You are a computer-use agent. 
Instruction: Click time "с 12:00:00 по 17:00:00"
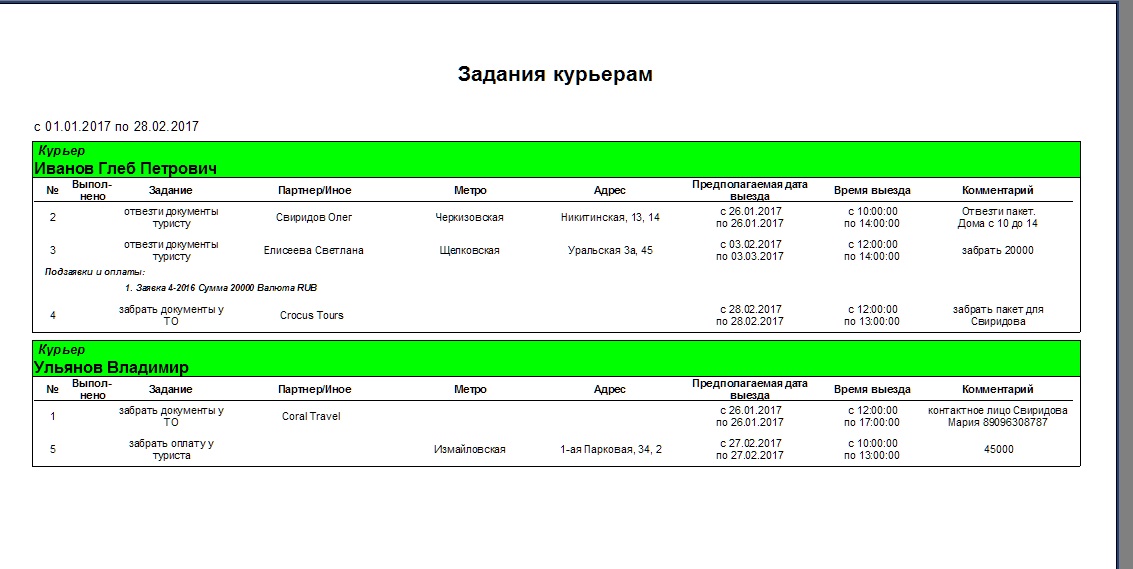point(872,416)
